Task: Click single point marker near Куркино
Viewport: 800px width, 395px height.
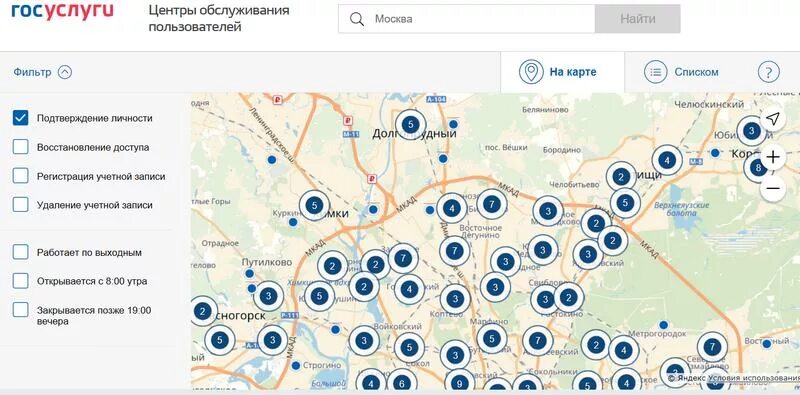Action: [293, 222]
